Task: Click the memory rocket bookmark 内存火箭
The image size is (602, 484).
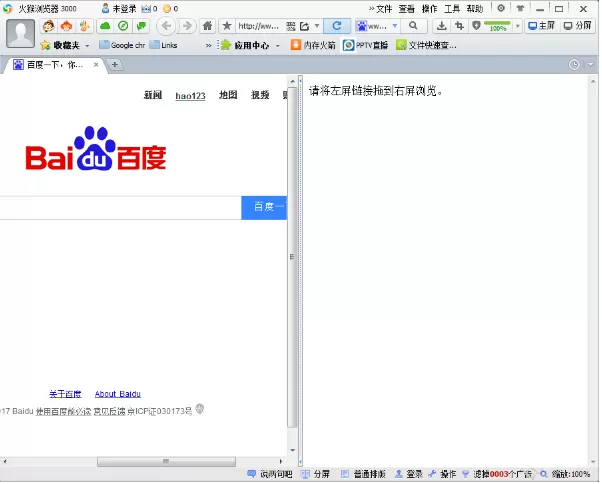Action: pyautogui.click(x=313, y=45)
